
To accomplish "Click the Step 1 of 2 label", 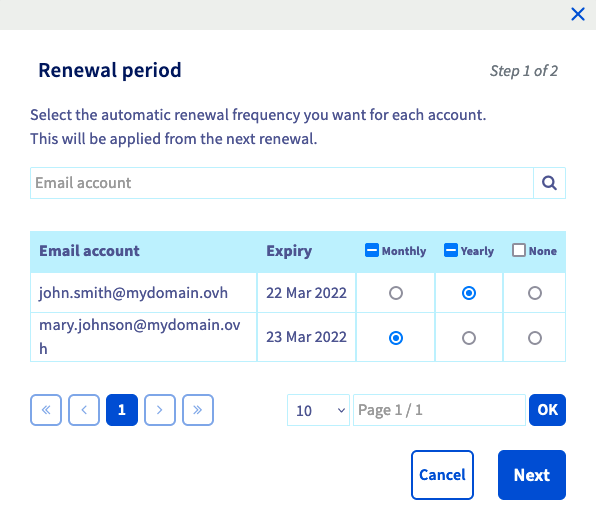I will pyautogui.click(x=523, y=71).
